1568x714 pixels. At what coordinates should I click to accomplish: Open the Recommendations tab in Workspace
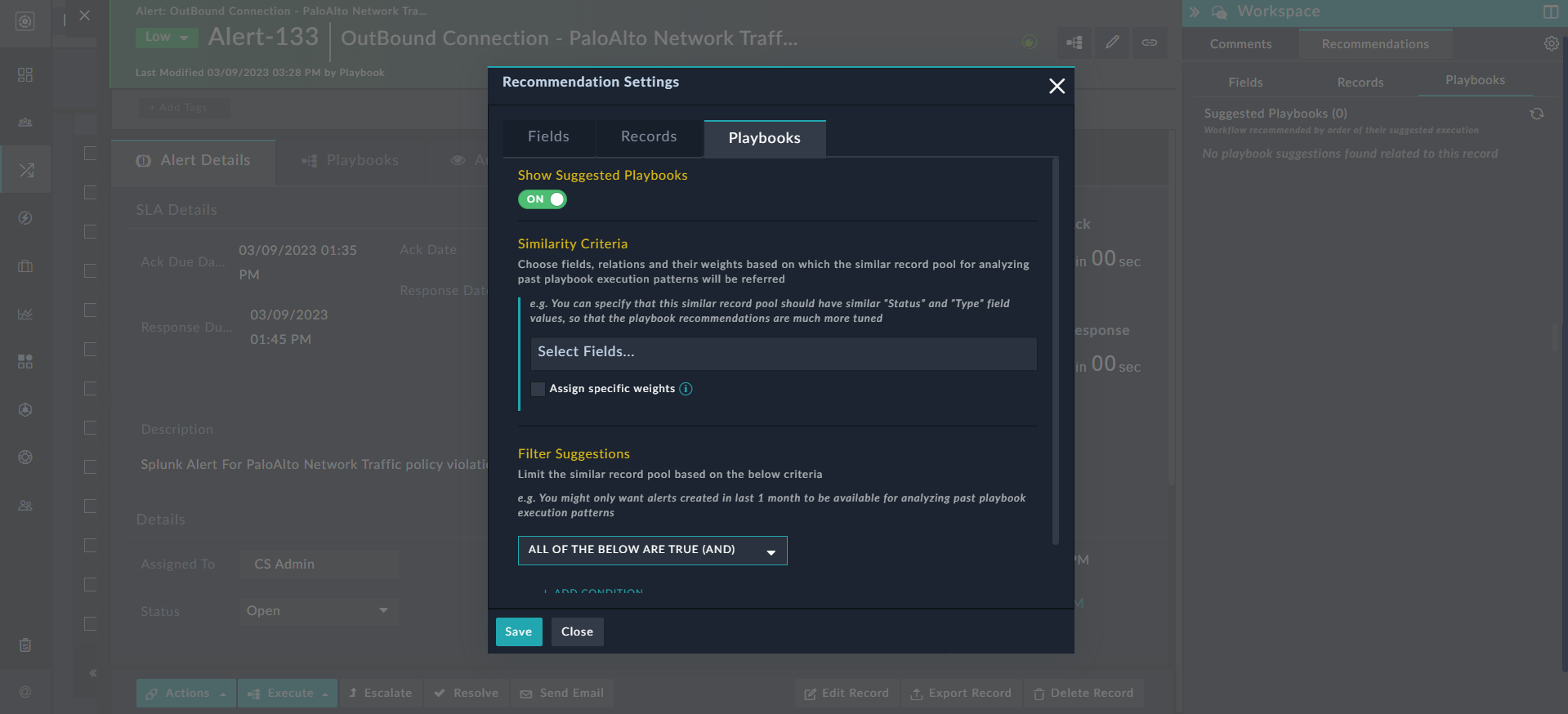[1375, 44]
